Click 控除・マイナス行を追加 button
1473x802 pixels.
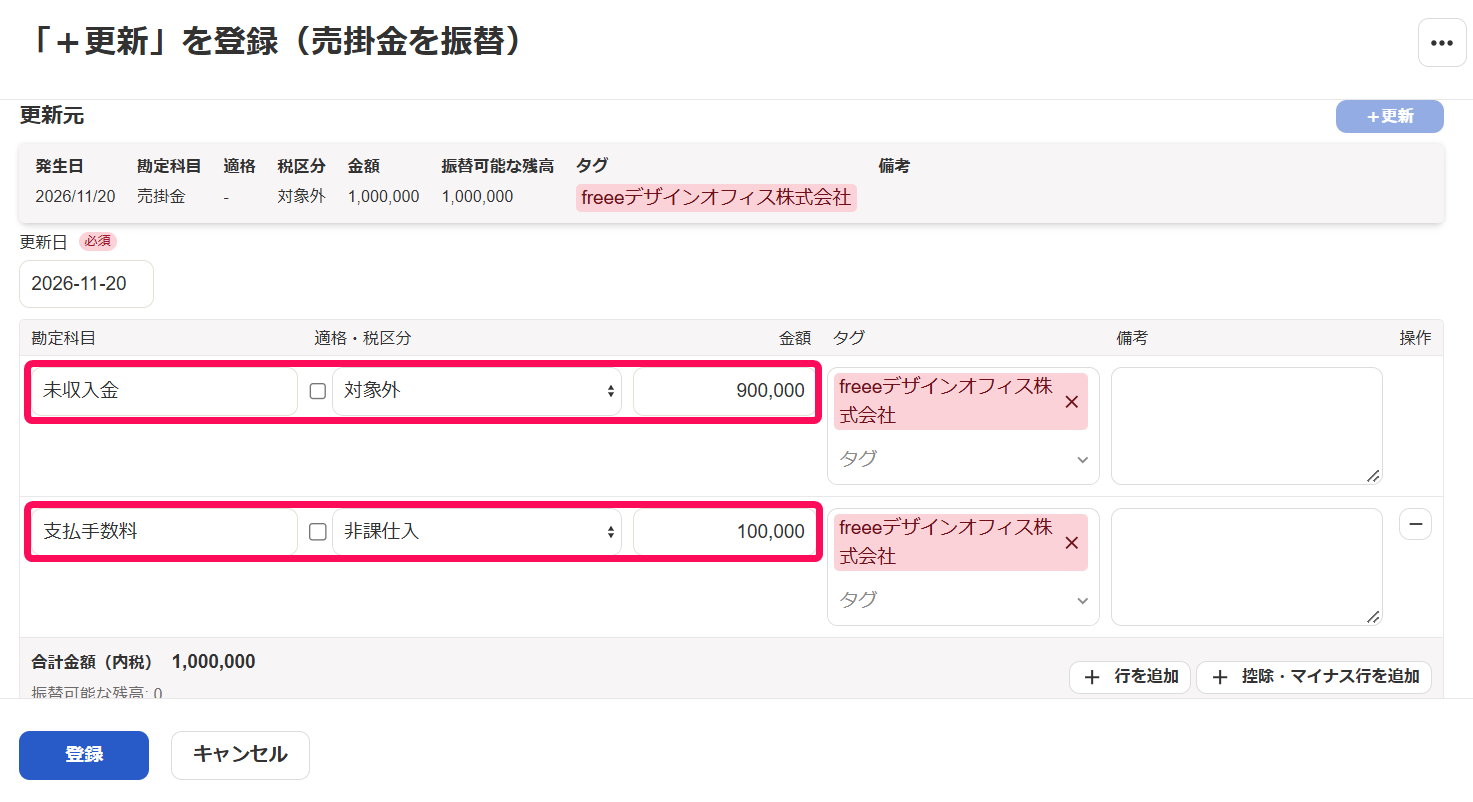[x=1314, y=677]
